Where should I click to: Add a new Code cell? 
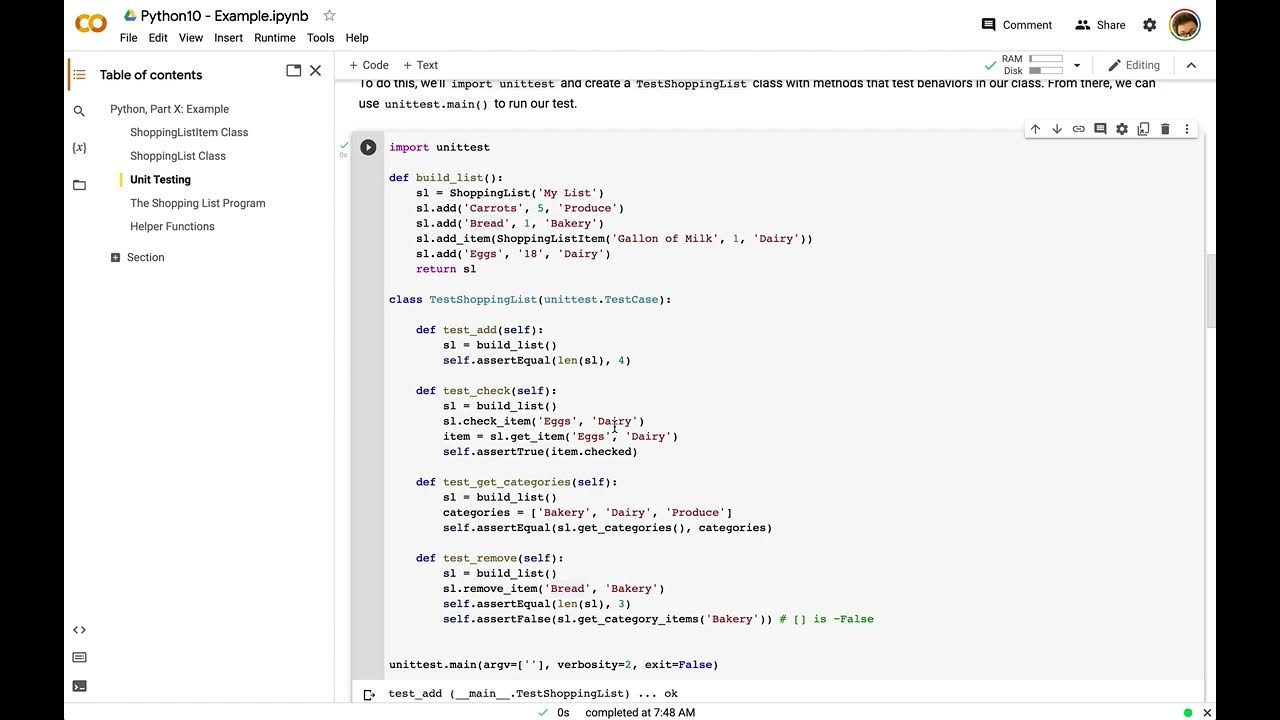[369, 65]
